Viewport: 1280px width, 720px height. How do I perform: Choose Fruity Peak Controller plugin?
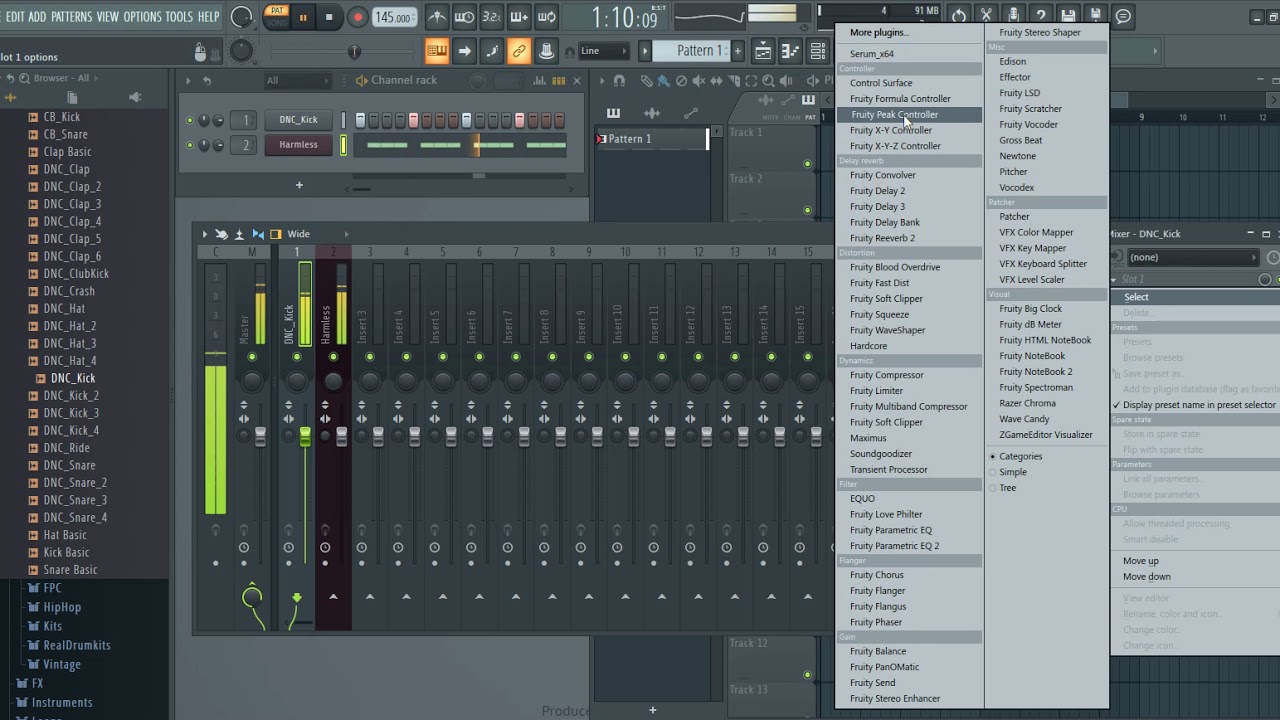coord(909,114)
